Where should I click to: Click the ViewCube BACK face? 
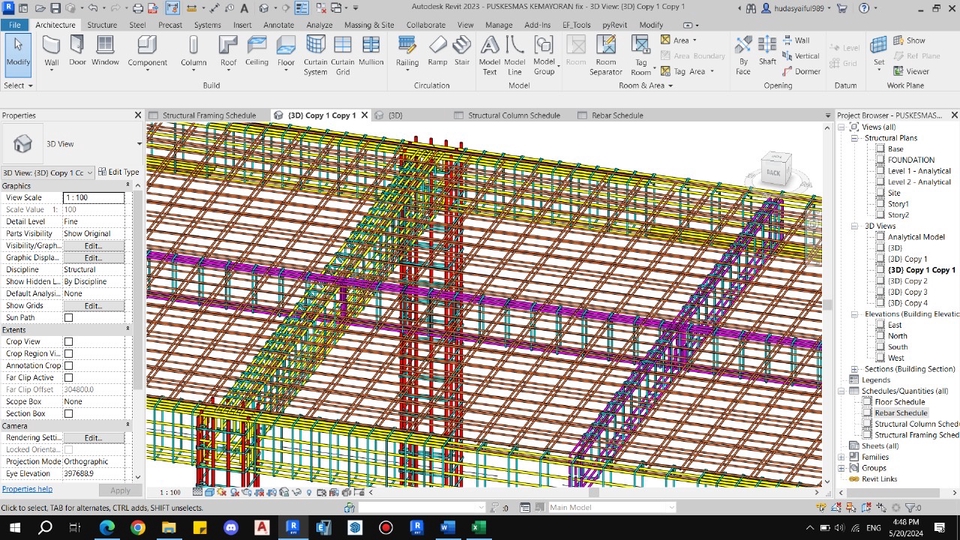pos(774,173)
